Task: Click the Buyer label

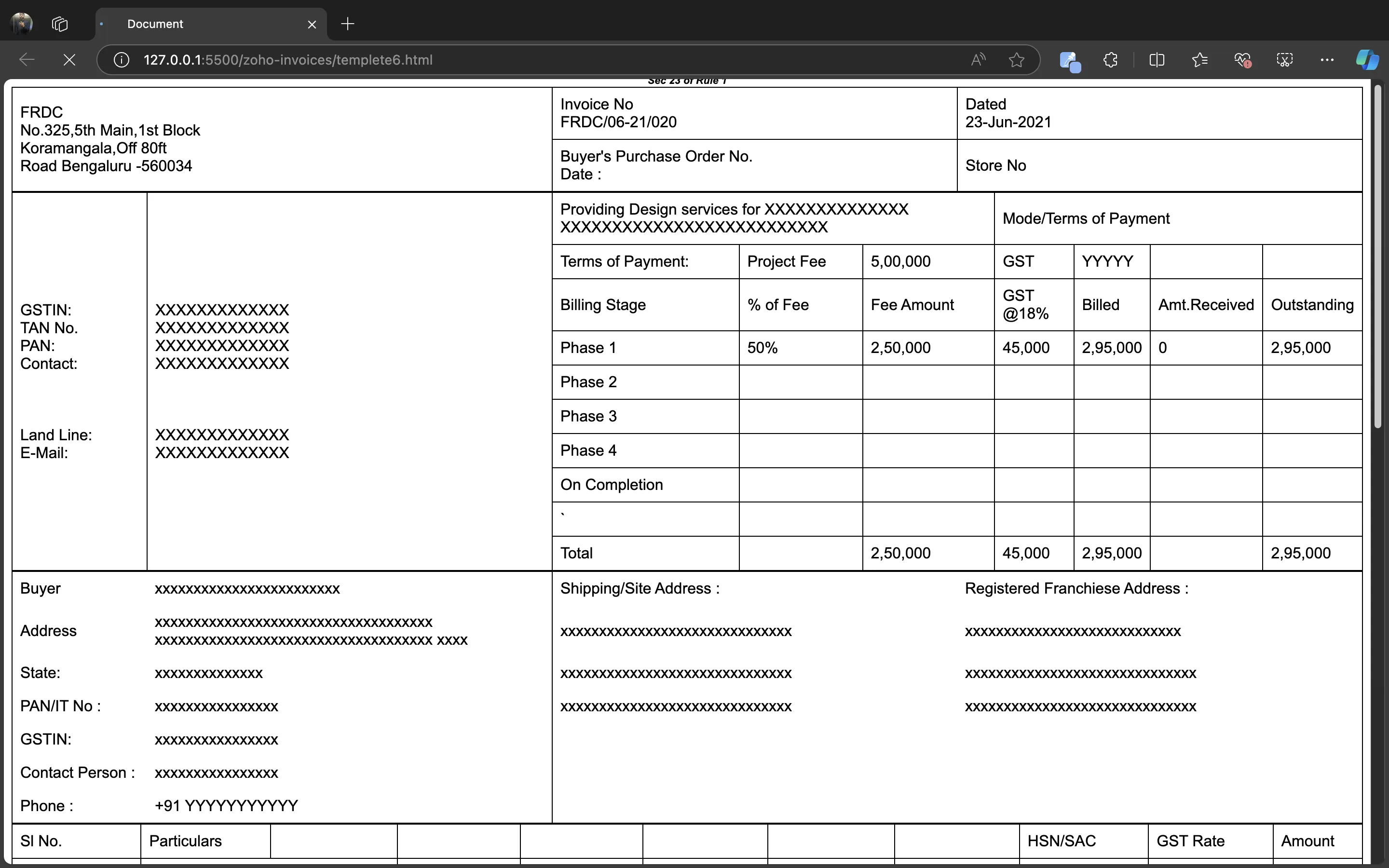Action: click(x=40, y=588)
